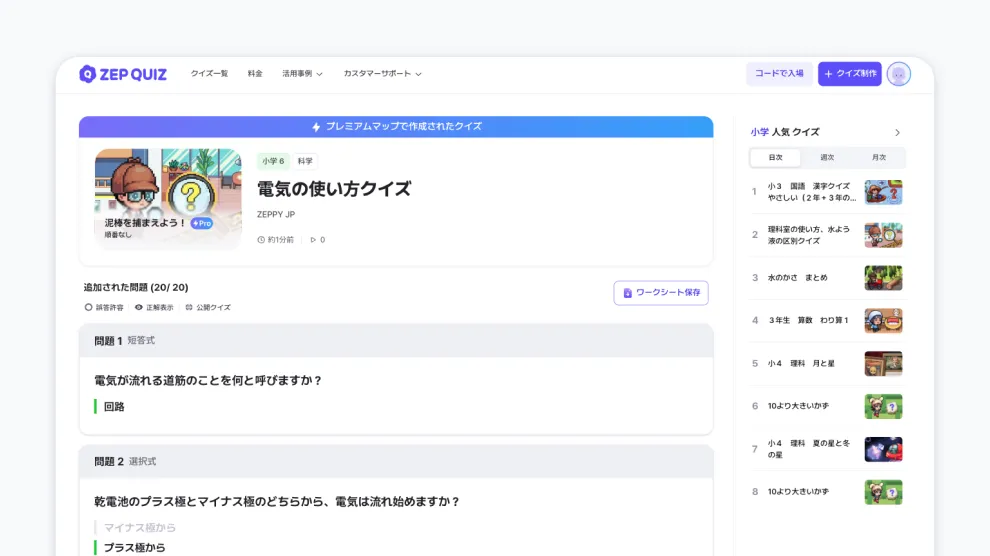The width and height of the screenshot is (990, 556).
Task: Open thumbnail of 3年生 算数 わり算1
Action: click(883, 321)
